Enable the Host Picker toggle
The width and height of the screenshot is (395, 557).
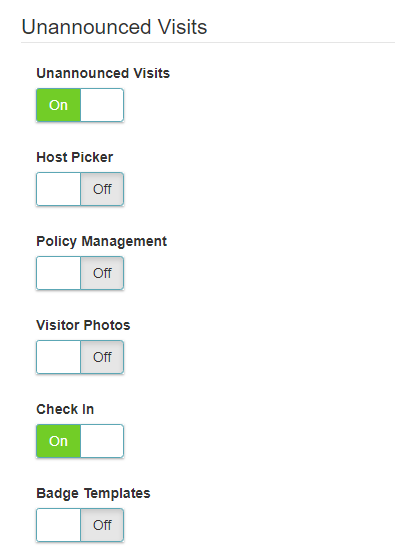pos(80,189)
